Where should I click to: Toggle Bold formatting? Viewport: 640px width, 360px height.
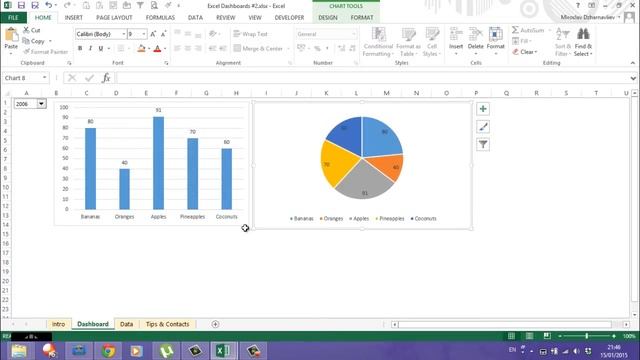pos(80,49)
